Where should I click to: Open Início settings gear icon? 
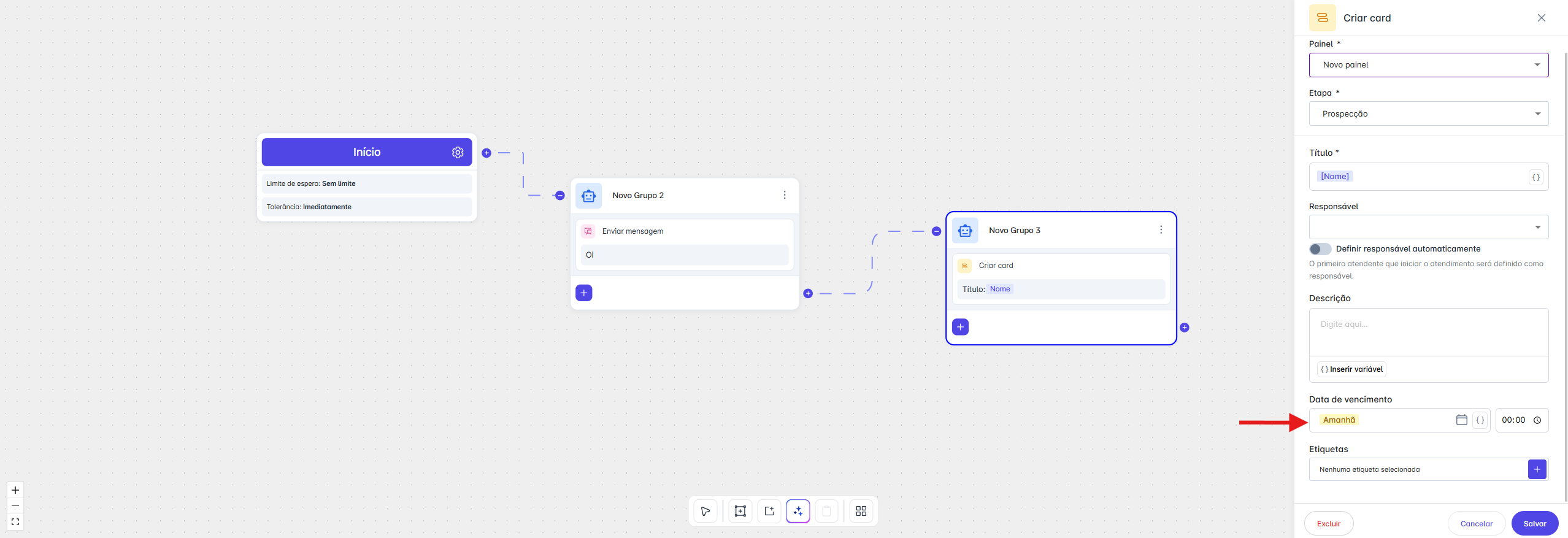click(x=458, y=152)
